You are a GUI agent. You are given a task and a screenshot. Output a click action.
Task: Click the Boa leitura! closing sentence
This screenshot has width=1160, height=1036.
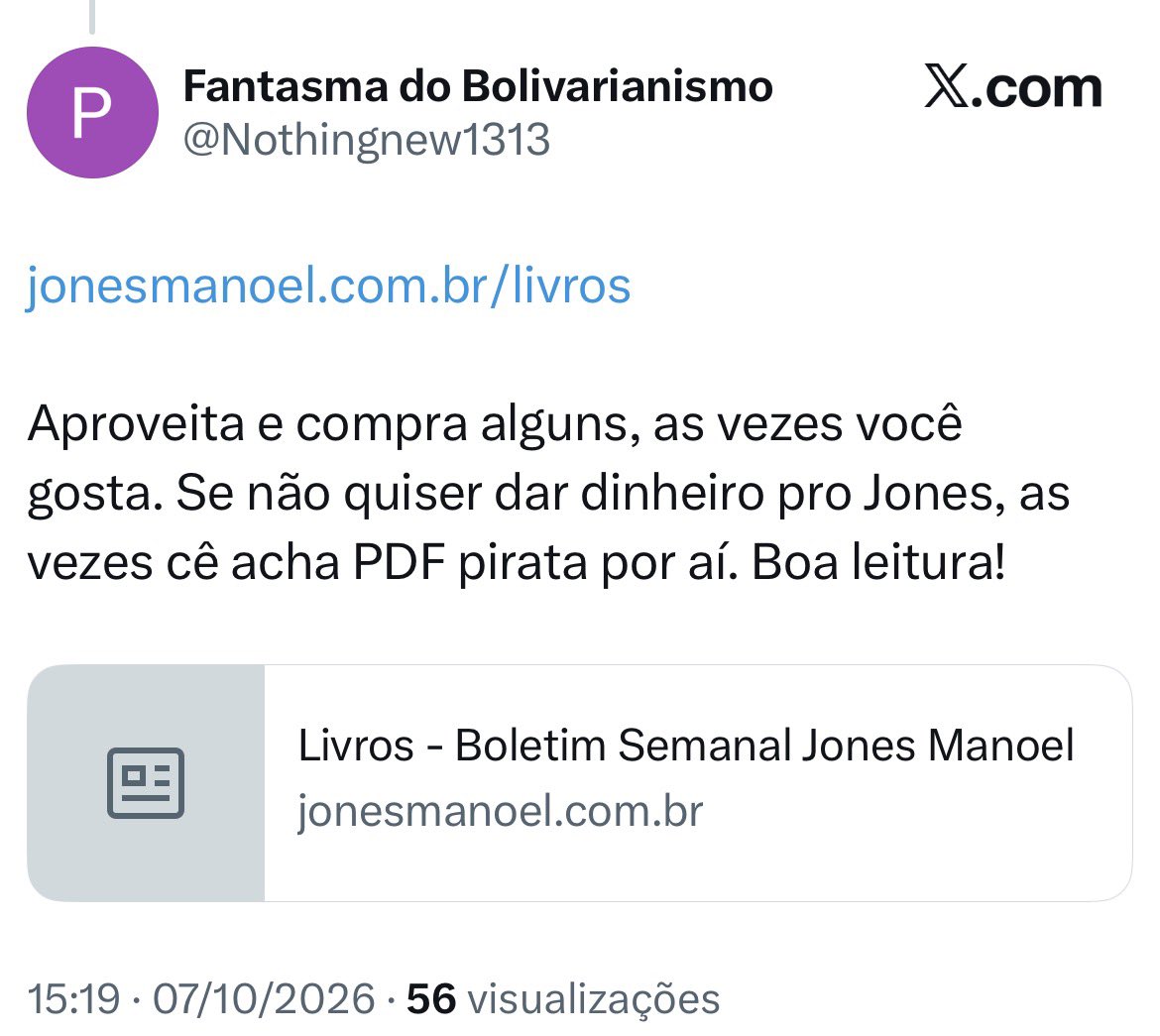(878, 562)
